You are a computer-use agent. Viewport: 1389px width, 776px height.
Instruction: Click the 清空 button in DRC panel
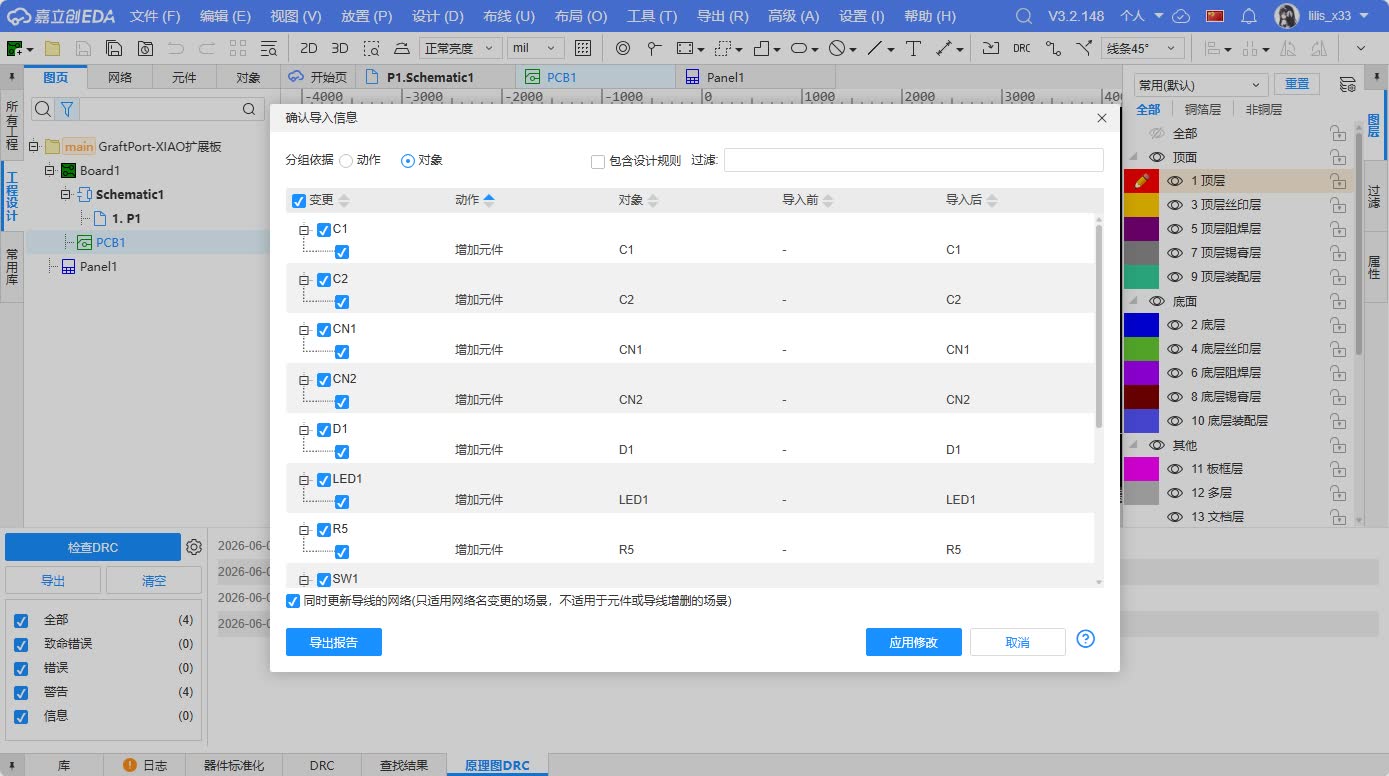154,580
